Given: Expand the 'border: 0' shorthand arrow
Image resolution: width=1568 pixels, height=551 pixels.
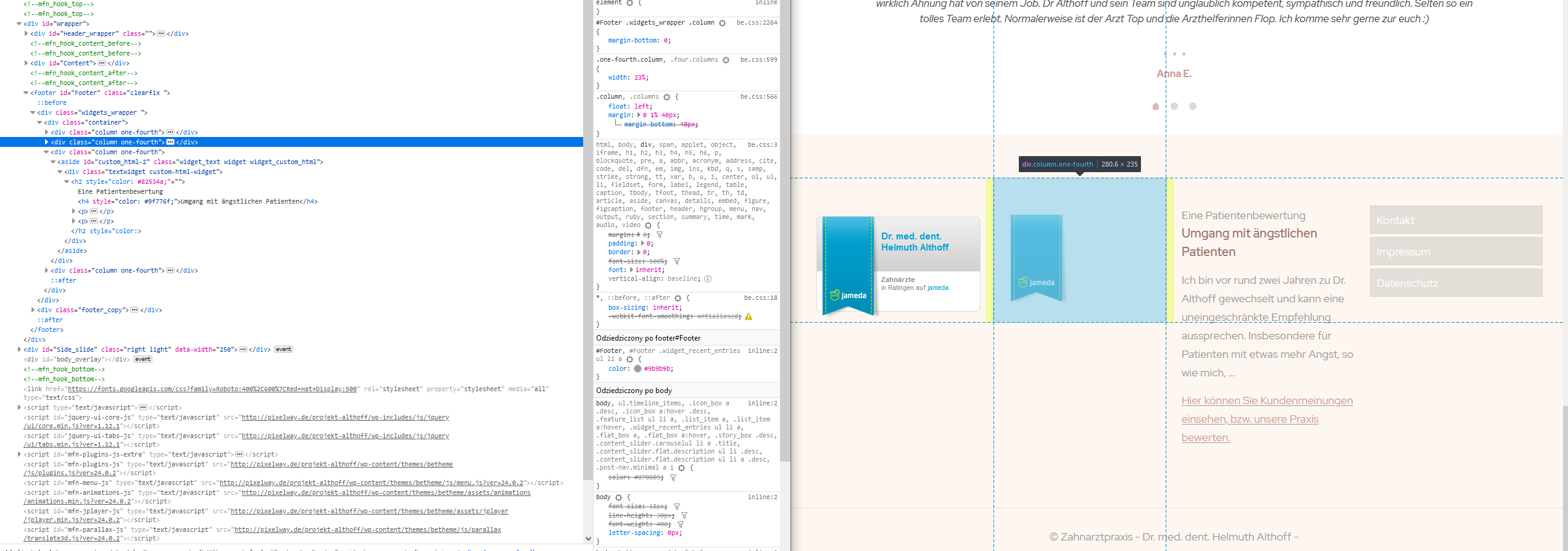Looking at the screenshot, I should (639, 252).
